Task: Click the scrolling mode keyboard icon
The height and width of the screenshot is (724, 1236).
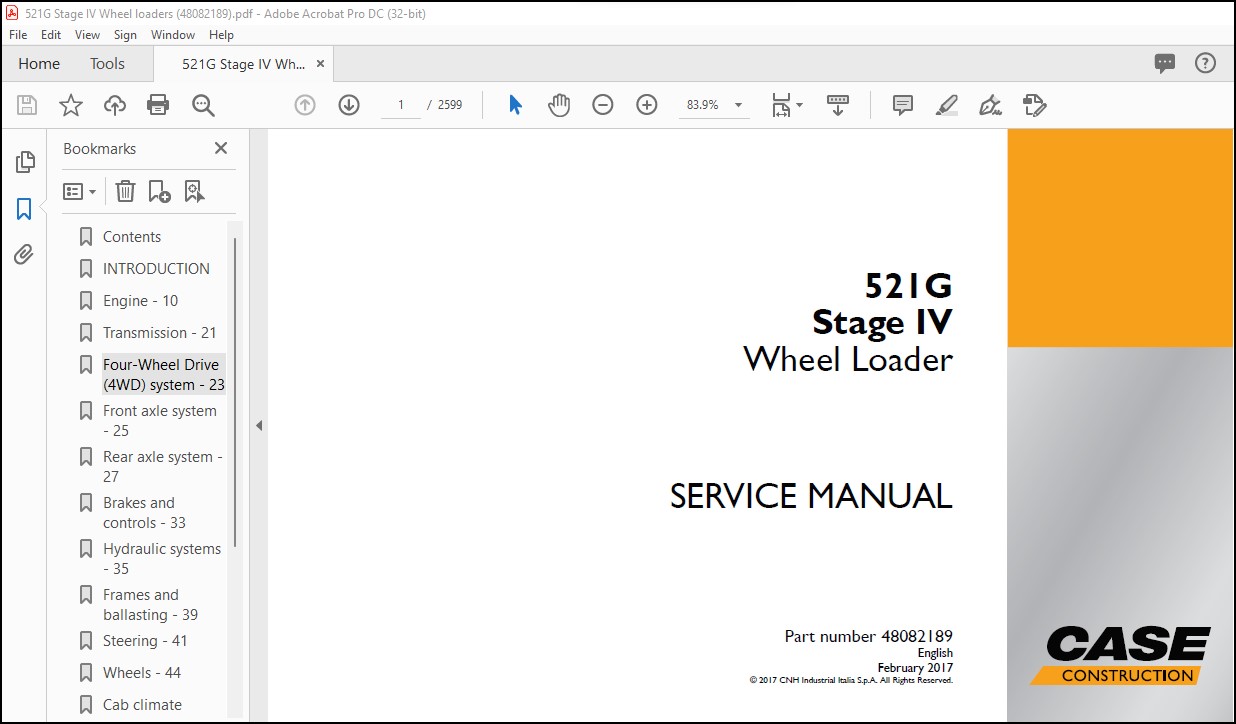Action: tap(838, 105)
